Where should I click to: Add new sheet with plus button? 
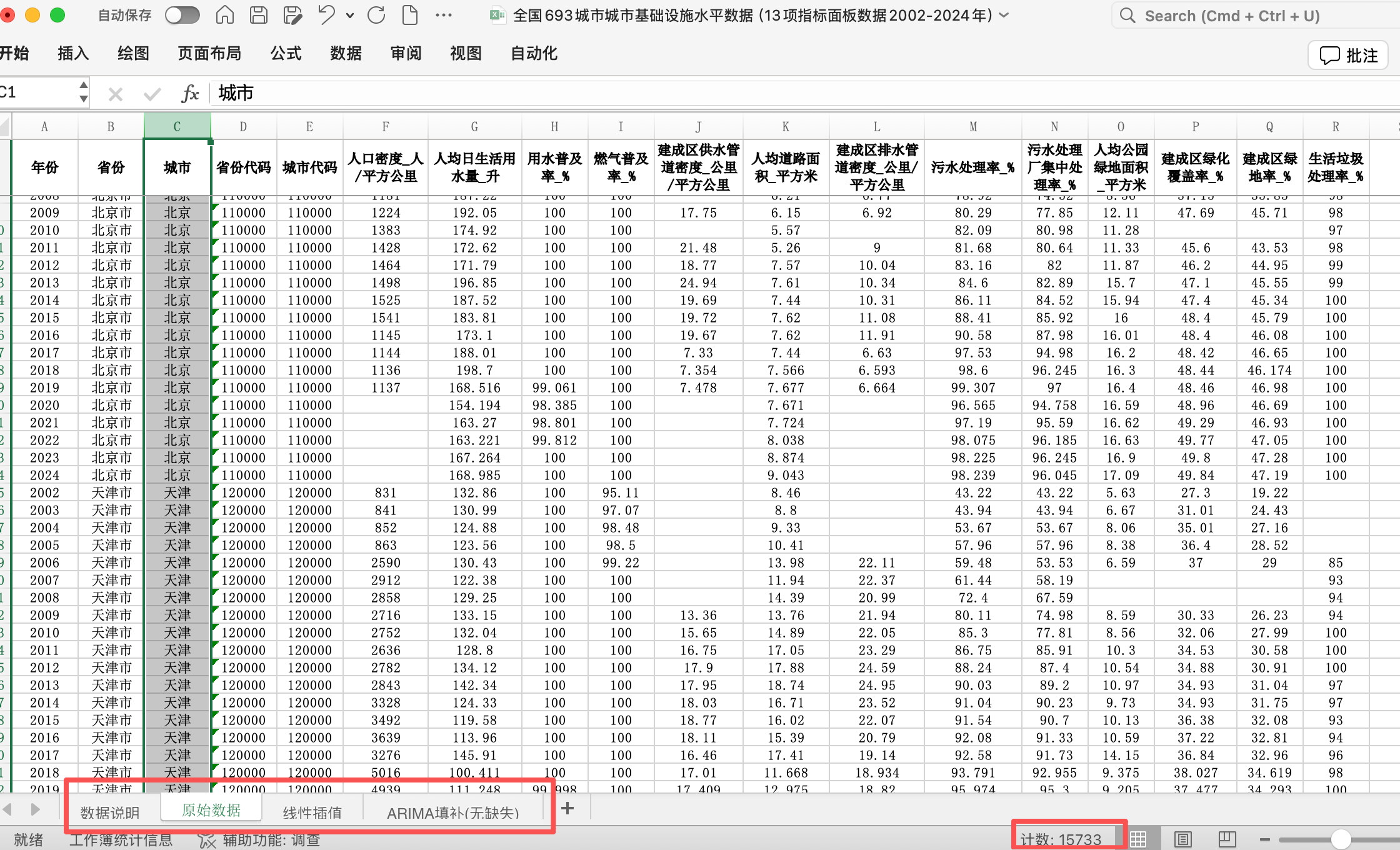pyautogui.click(x=567, y=809)
